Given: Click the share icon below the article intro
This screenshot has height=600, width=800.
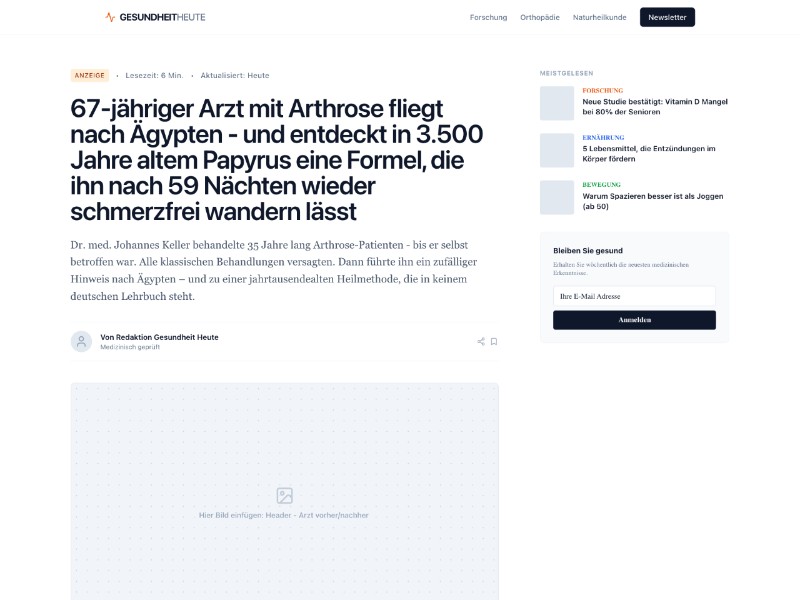Looking at the screenshot, I should coord(481,341).
